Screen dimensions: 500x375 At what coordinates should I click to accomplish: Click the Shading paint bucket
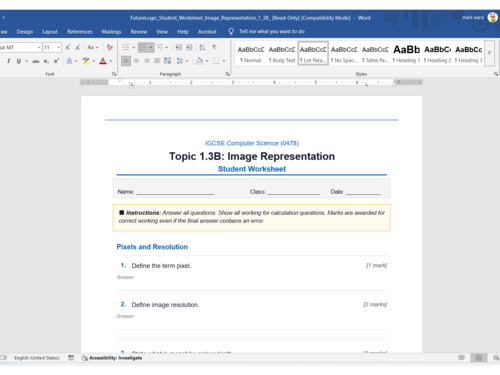pos(199,61)
